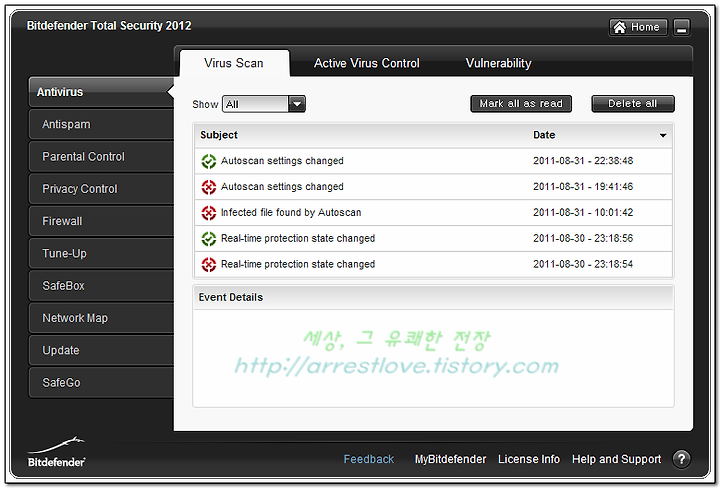This screenshot has width=720, height=488.
Task: Open the Update section
Action: (x=101, y=350)
